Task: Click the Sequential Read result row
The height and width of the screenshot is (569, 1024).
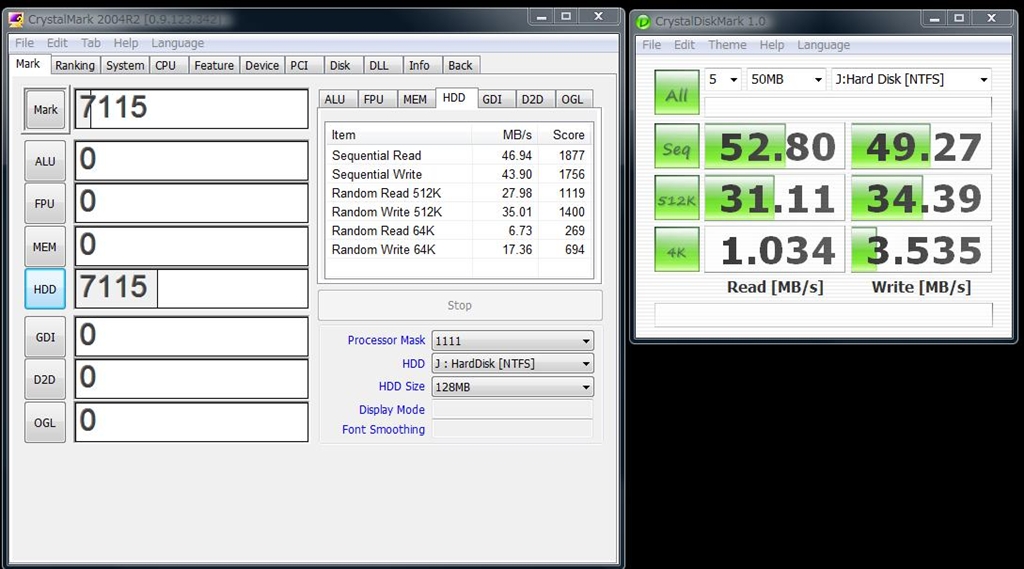Action: point(459,155)
